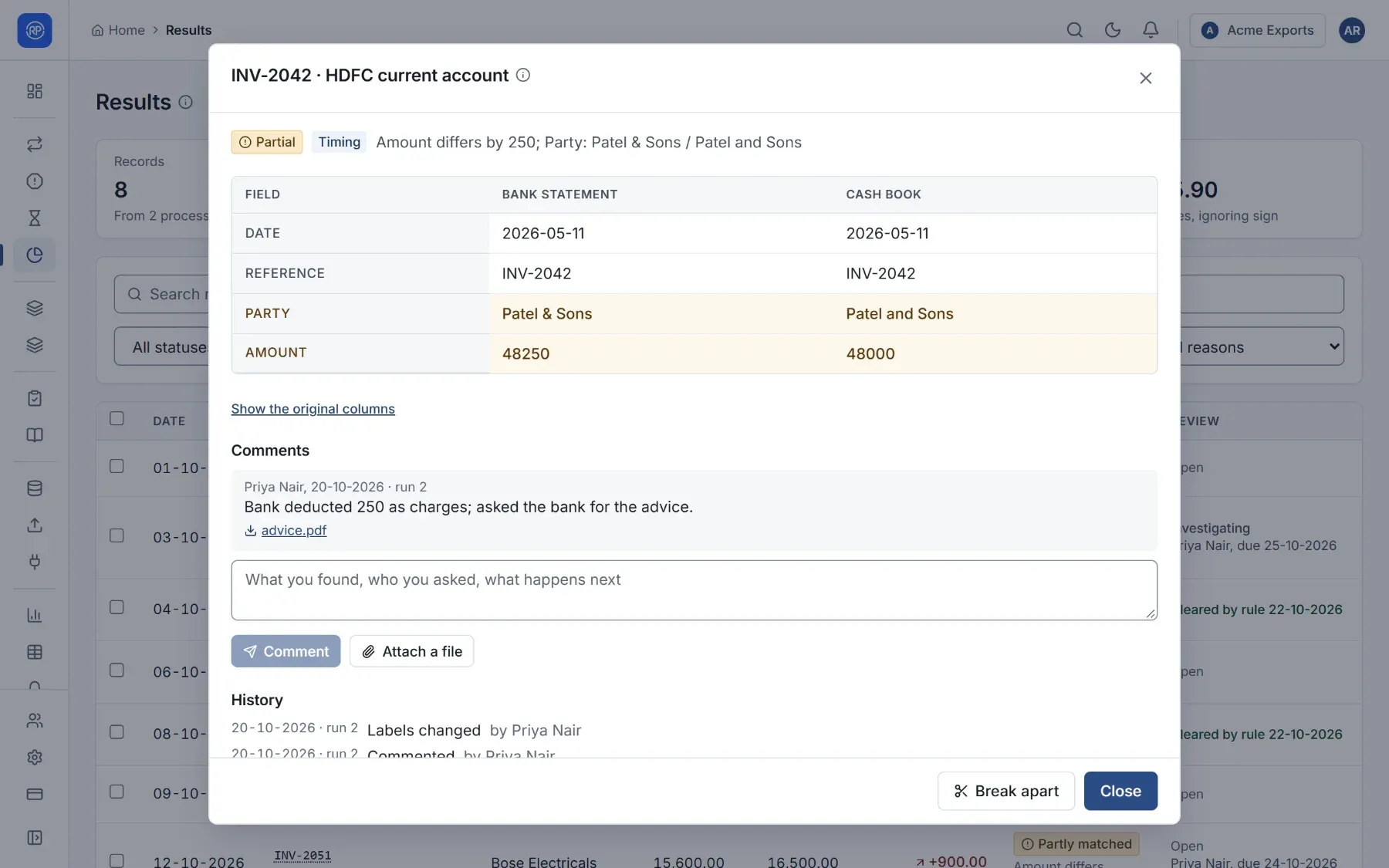Open the search magnifier in top bar

[1074, 30]
